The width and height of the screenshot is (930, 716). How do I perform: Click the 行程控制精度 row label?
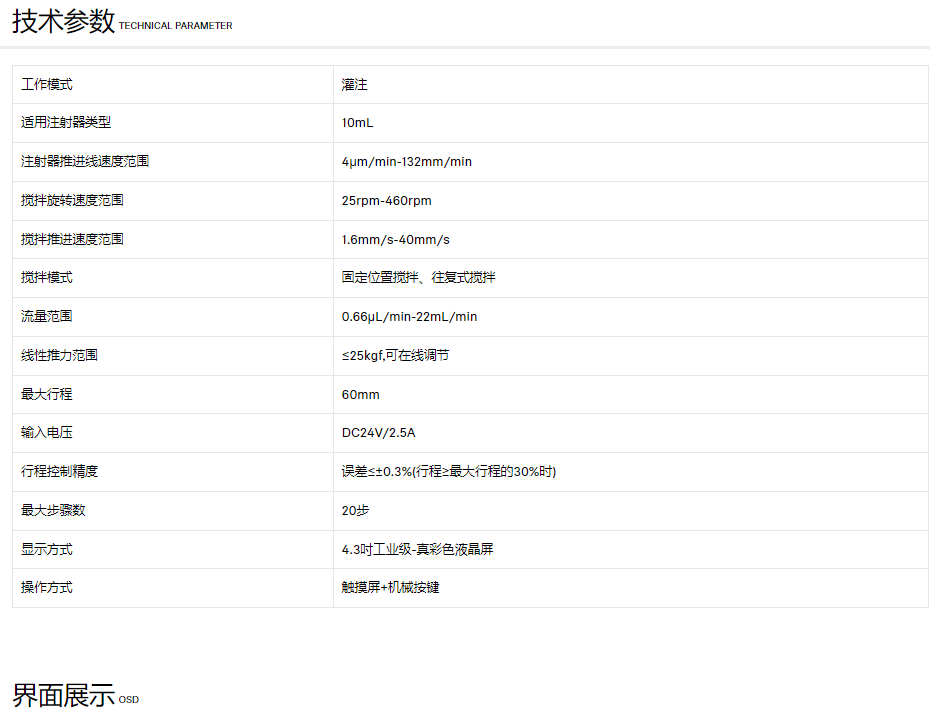click(59, 471)
